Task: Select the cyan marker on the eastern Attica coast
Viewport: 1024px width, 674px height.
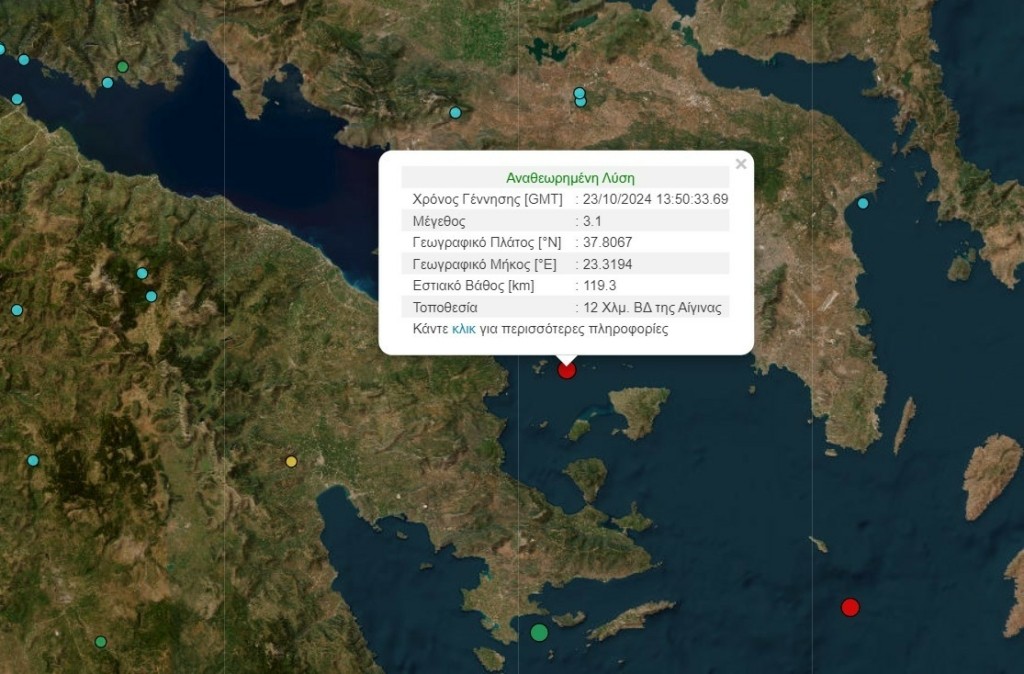Action: click(x=863, y=203)
